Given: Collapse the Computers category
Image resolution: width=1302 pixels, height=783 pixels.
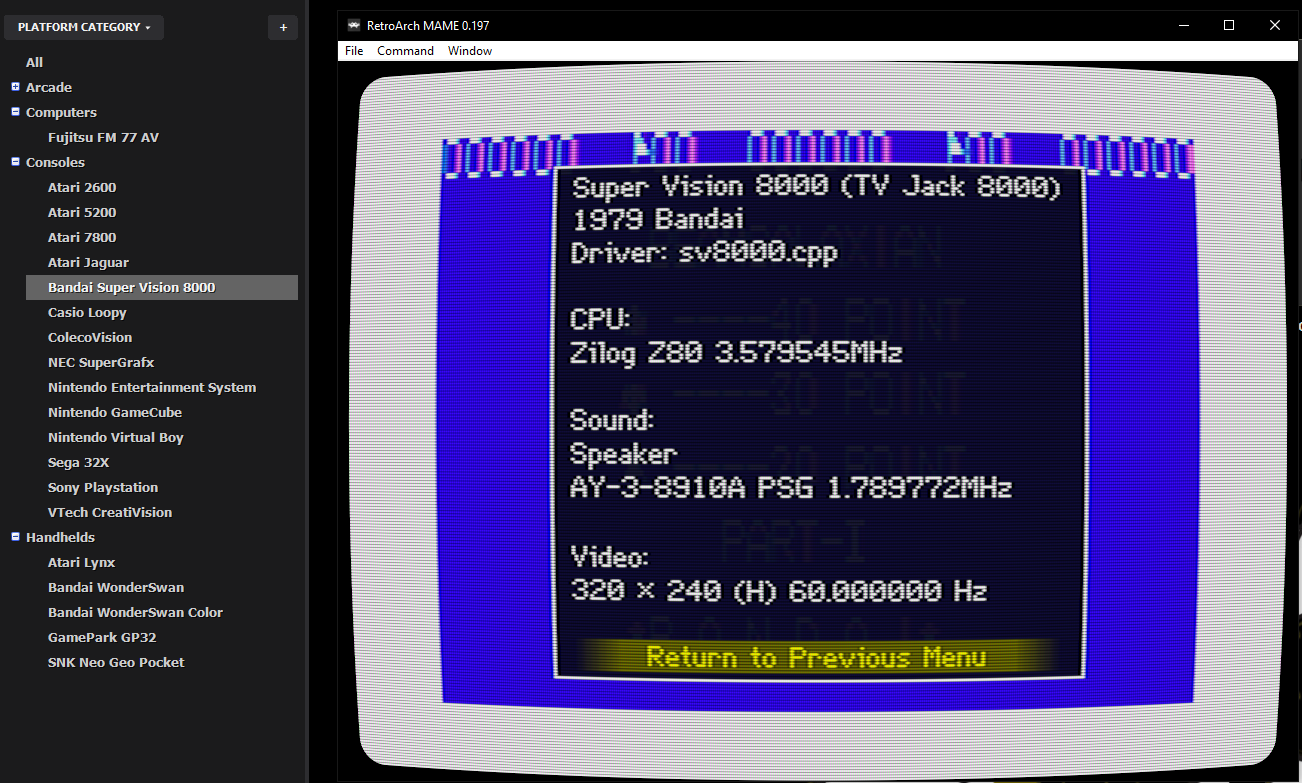Looking at the screenshot, I should [x=15, y=112].
